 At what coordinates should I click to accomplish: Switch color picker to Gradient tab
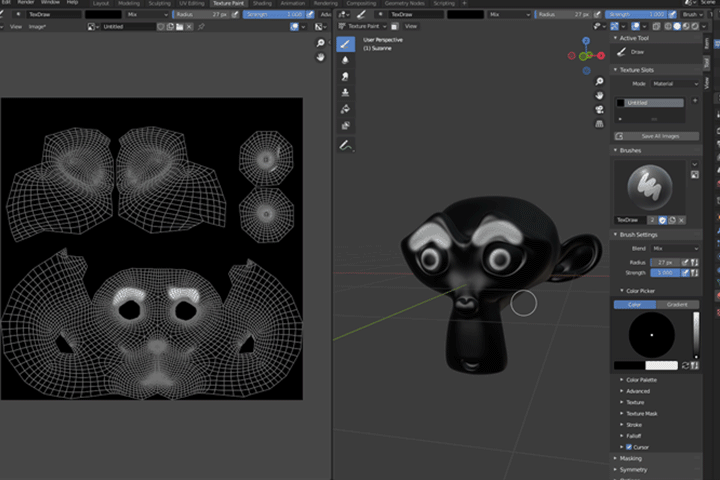[x=677, y=305]
